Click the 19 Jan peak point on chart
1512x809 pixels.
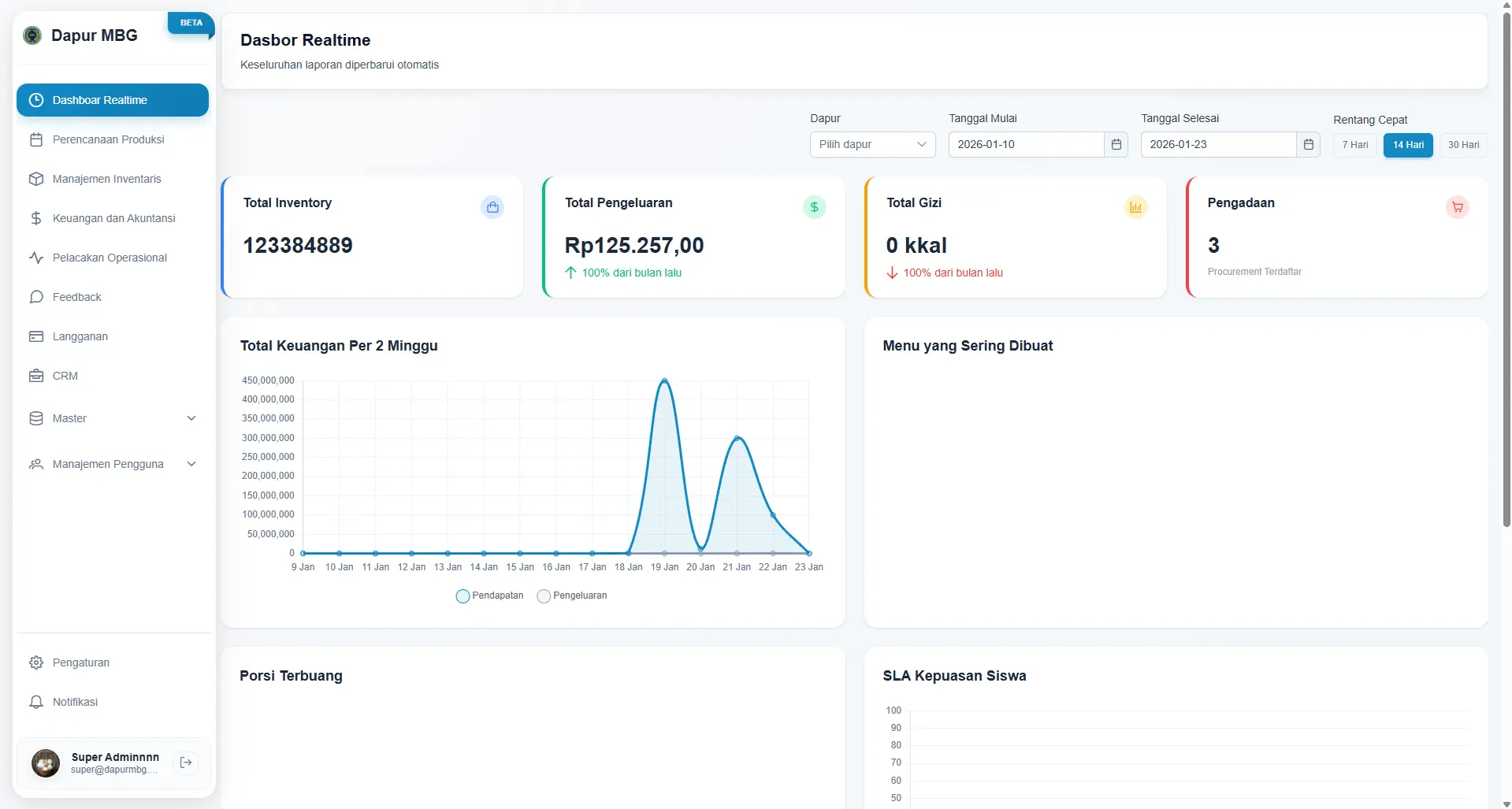(x=664, y=380)
